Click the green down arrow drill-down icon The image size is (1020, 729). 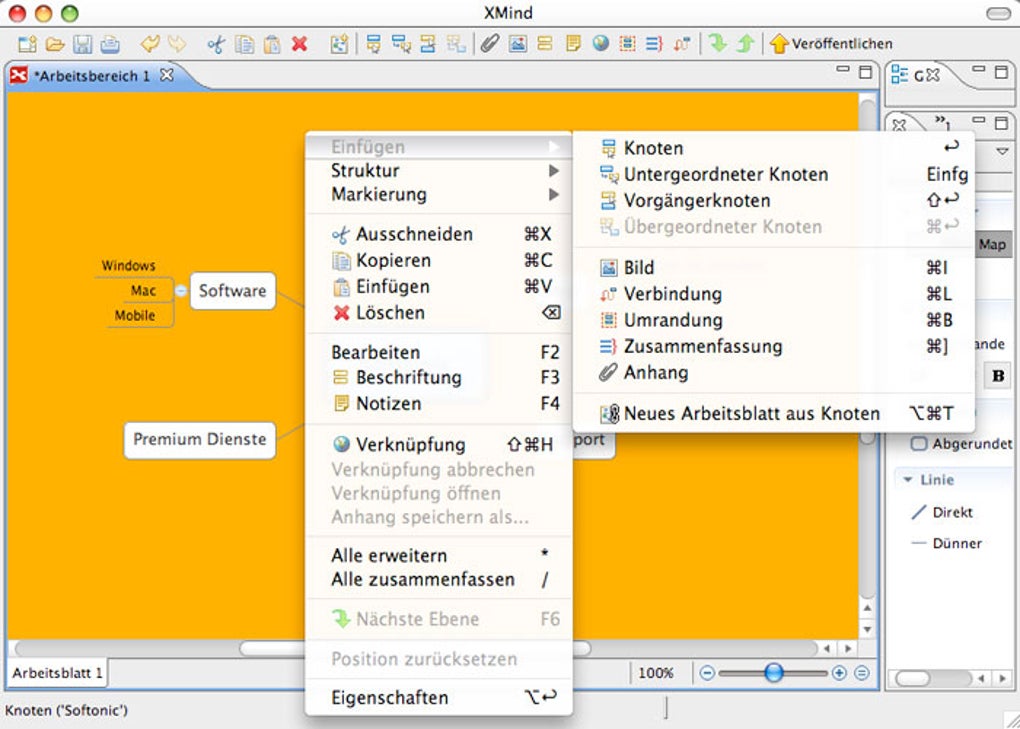click(x=718, y=43)
